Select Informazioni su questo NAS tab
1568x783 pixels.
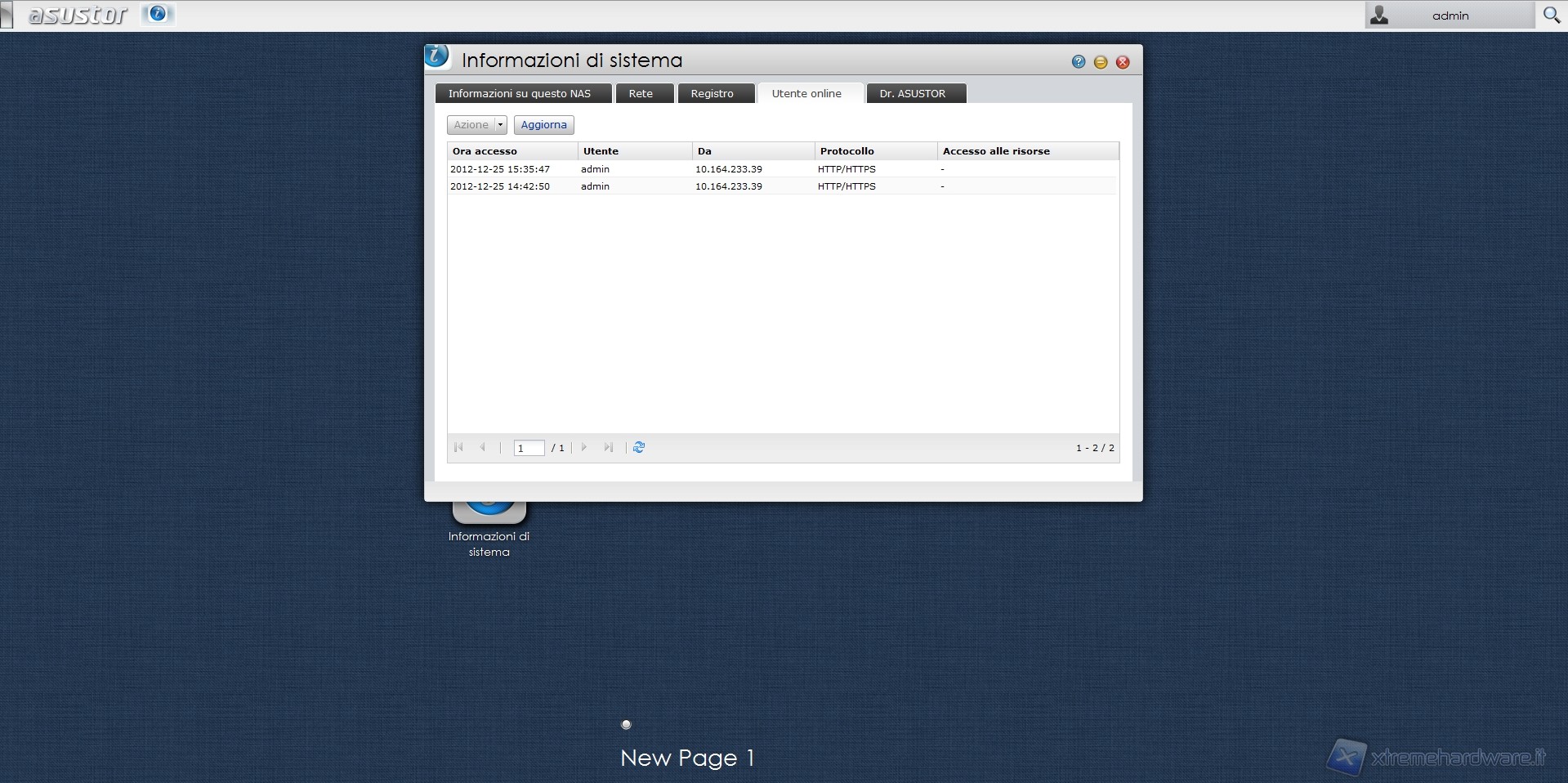click(520, 94)
